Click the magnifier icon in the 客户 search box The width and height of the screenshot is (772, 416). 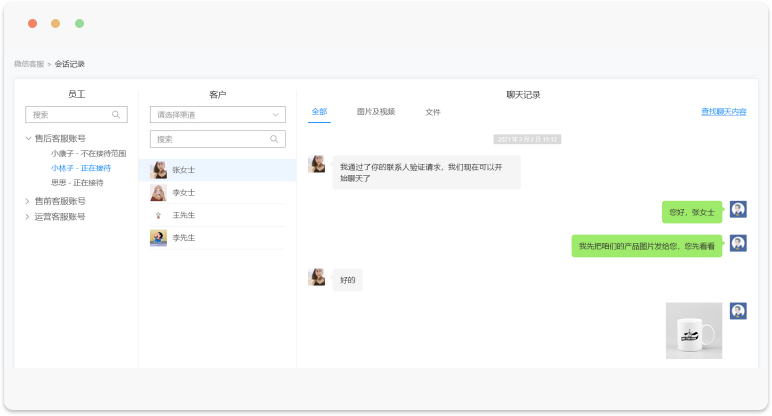click(x=274, y=139)
